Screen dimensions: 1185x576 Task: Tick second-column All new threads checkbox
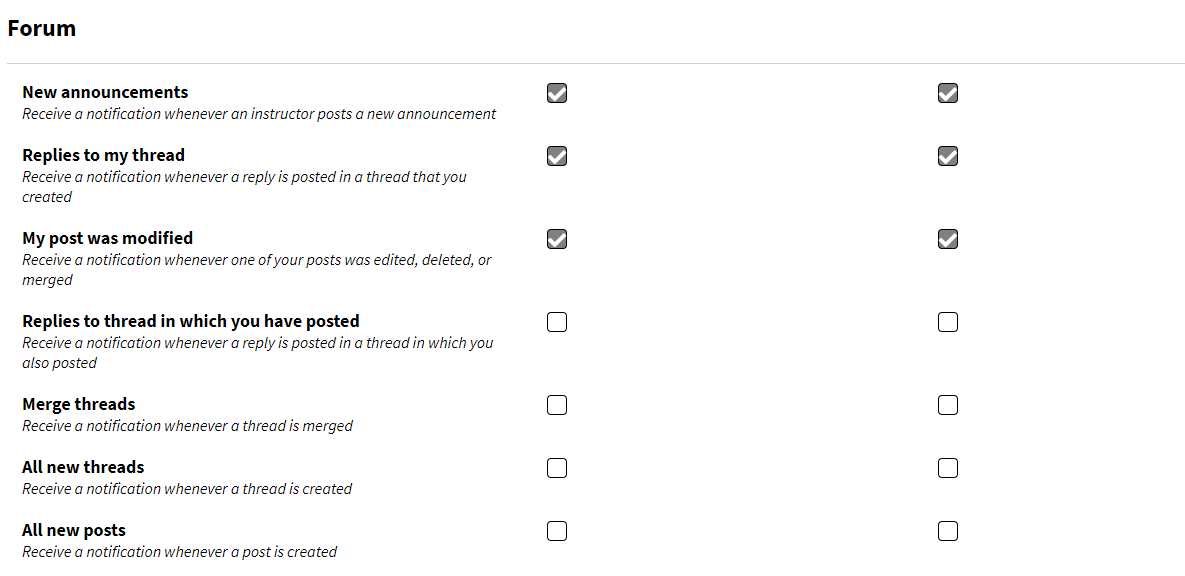(x=948, y=468)
